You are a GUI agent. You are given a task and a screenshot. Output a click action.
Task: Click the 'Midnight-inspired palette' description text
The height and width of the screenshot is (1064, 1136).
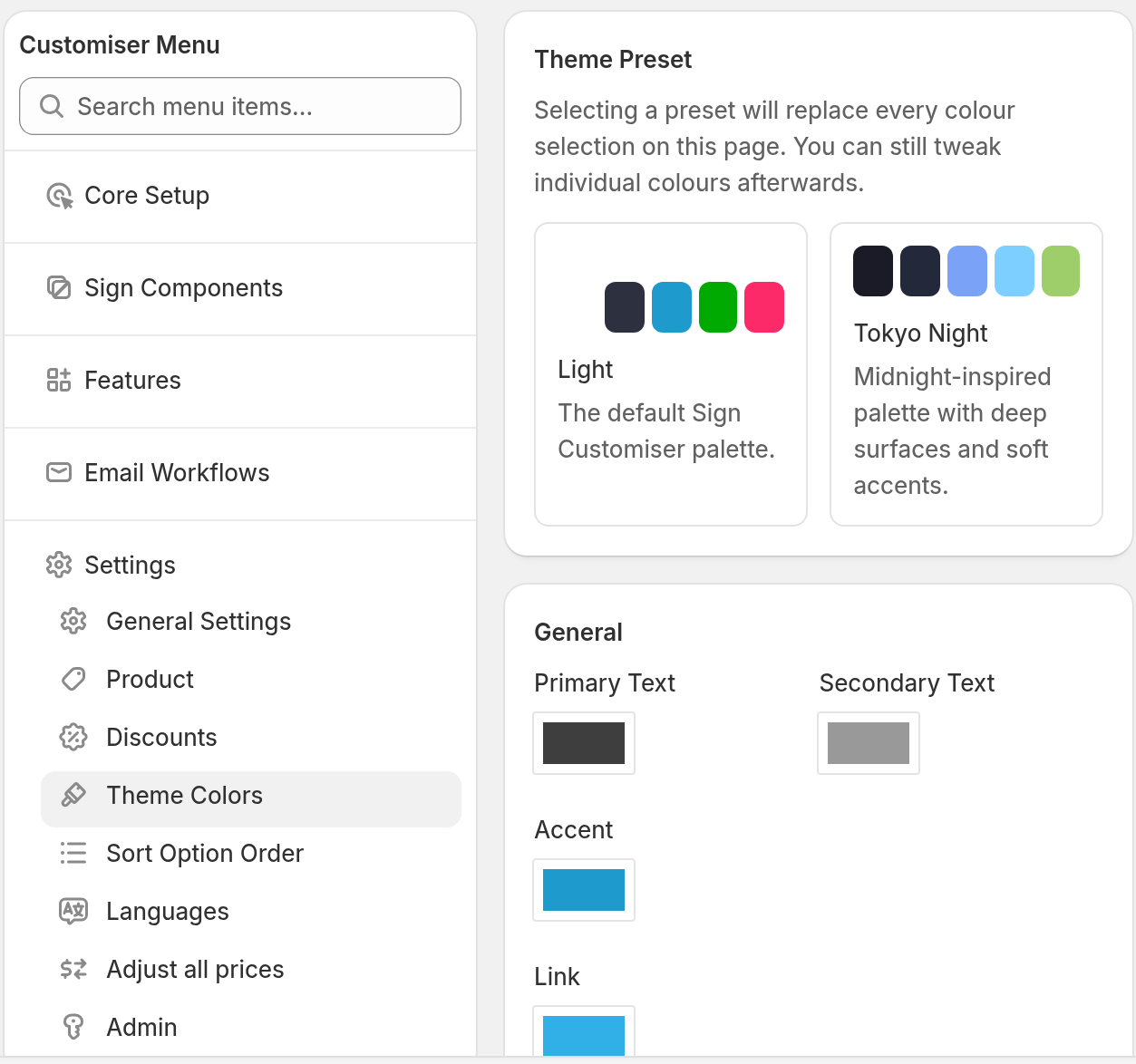[952, 431]
